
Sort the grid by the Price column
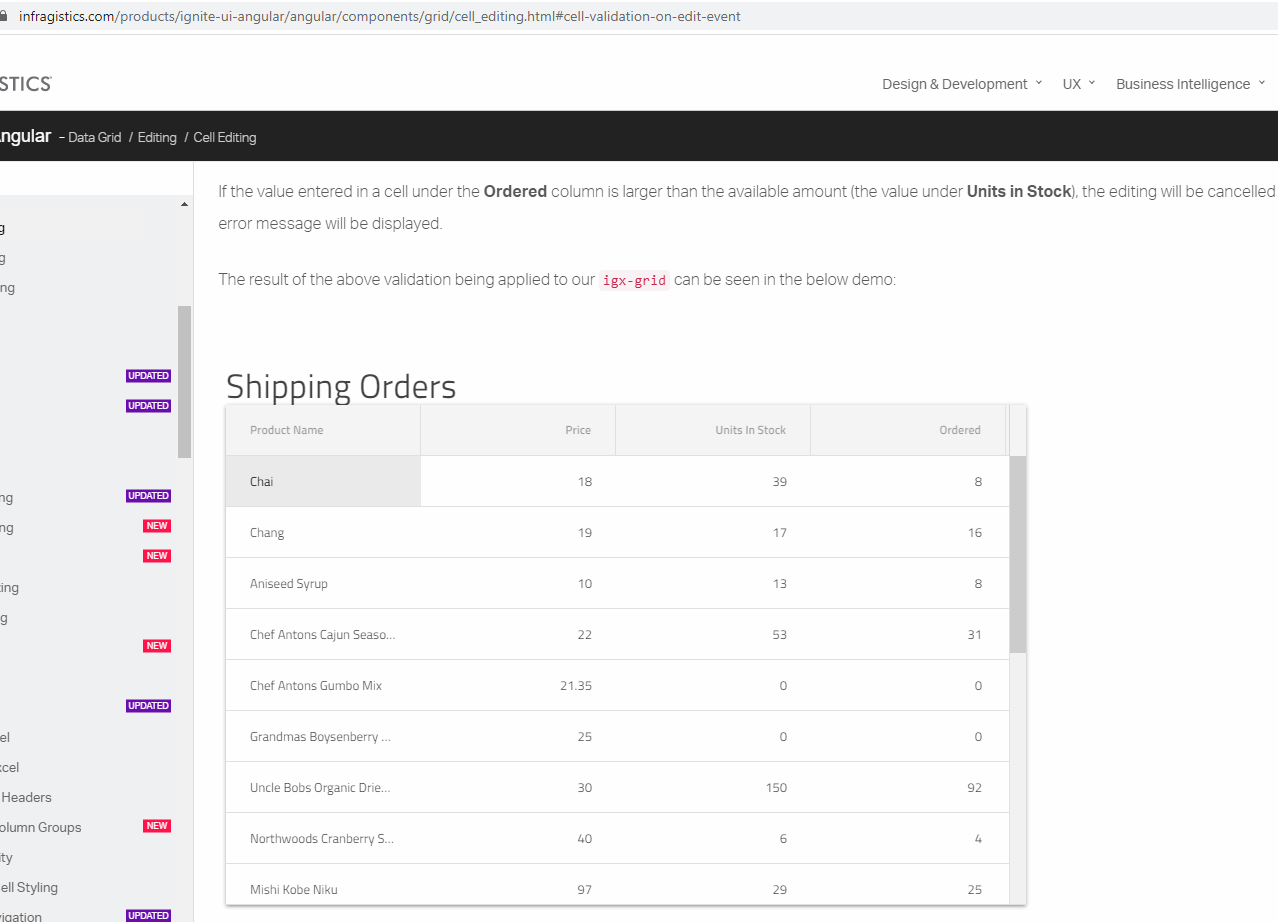click(577, 429)
